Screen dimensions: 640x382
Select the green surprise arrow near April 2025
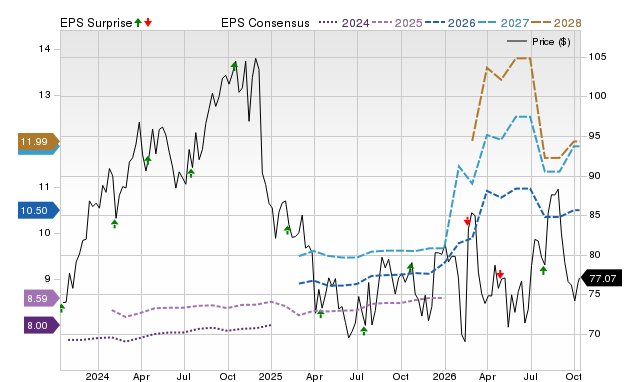point(321,313)
